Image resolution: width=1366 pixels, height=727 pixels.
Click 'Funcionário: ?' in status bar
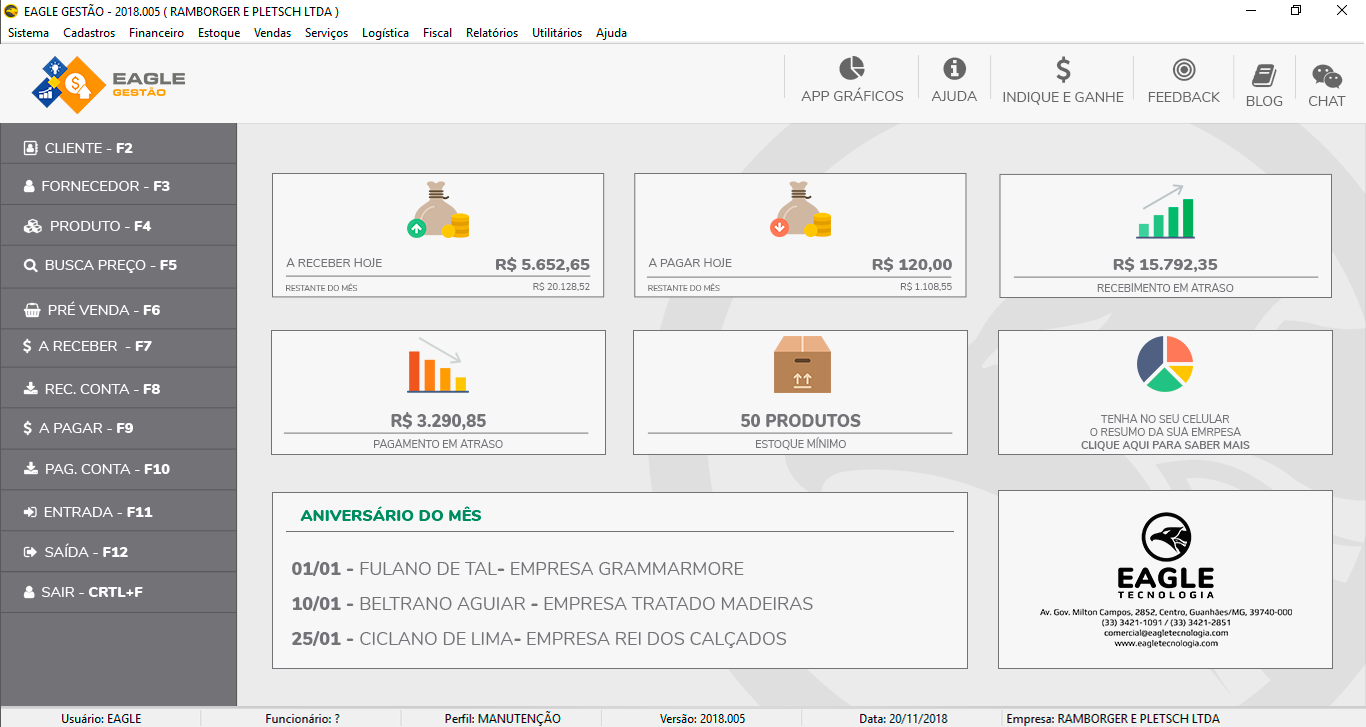302,718
